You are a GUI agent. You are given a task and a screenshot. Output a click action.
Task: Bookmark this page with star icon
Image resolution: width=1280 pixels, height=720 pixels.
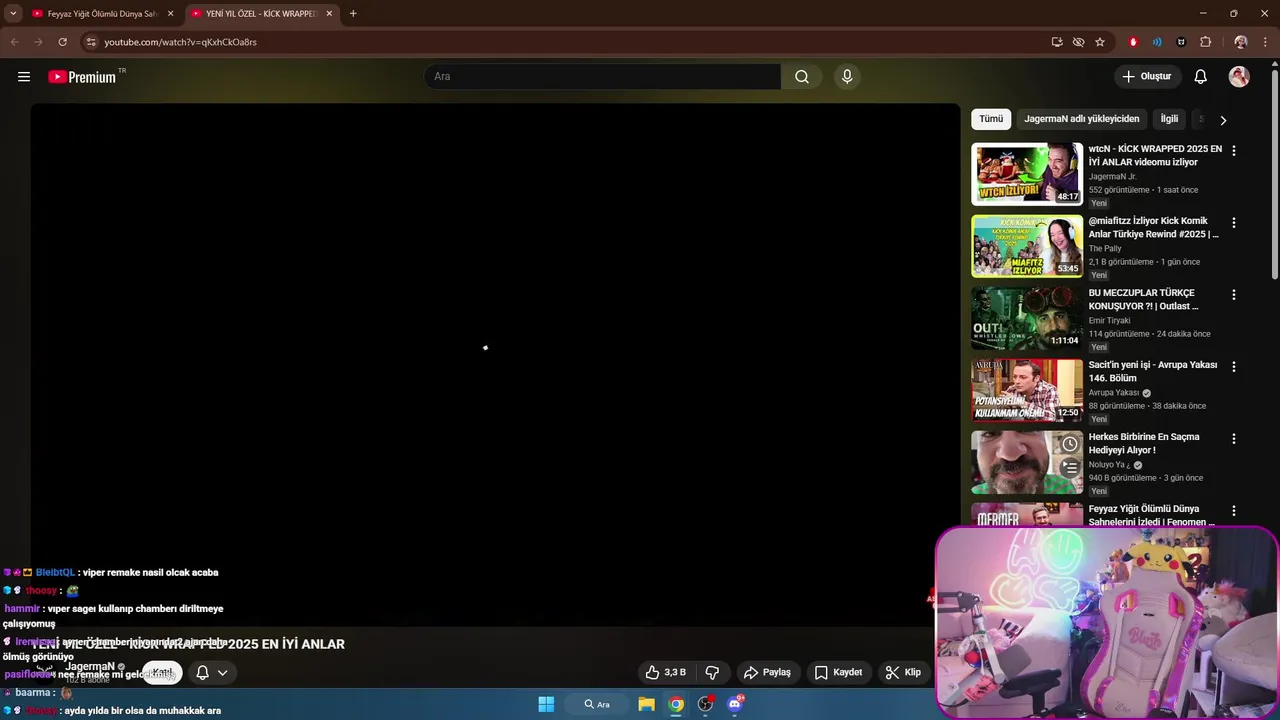coord(1100,42)
